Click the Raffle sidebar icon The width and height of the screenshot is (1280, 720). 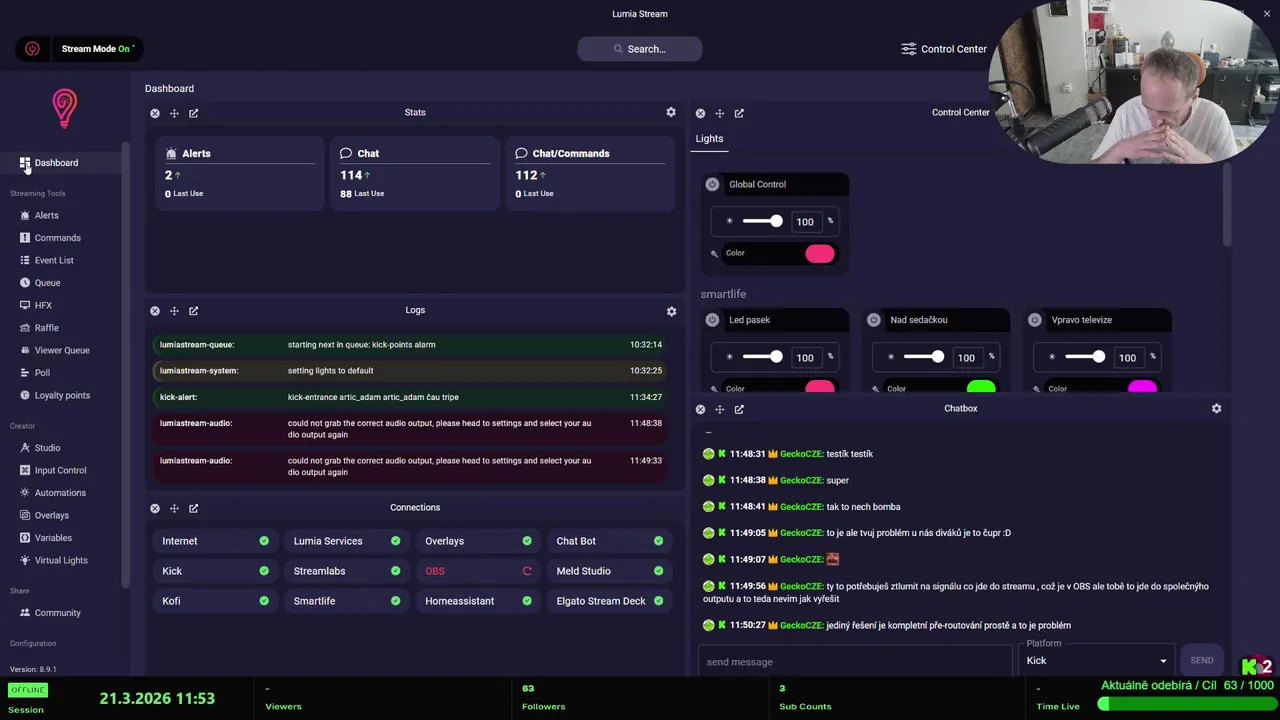[x=25, y=328]
